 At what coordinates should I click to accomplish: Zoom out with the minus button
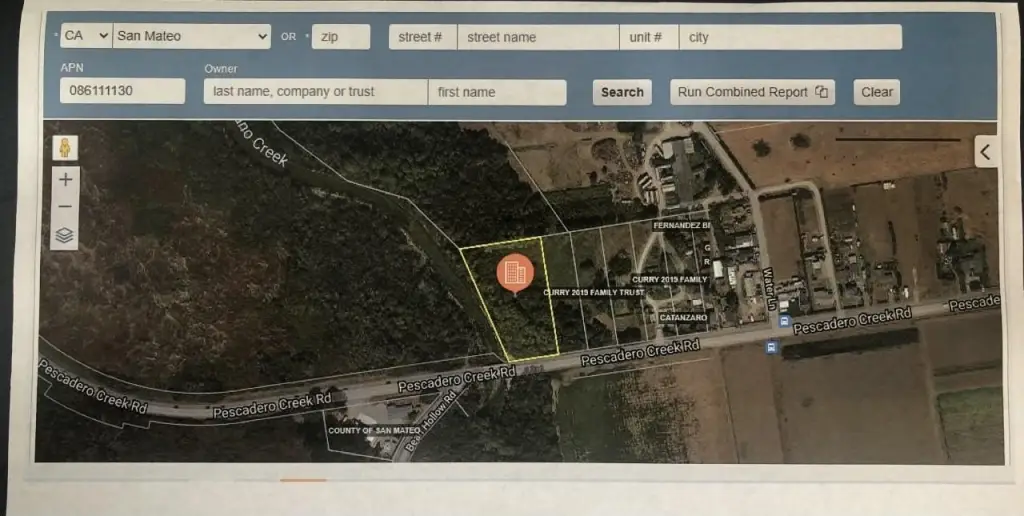coord(65,207)
